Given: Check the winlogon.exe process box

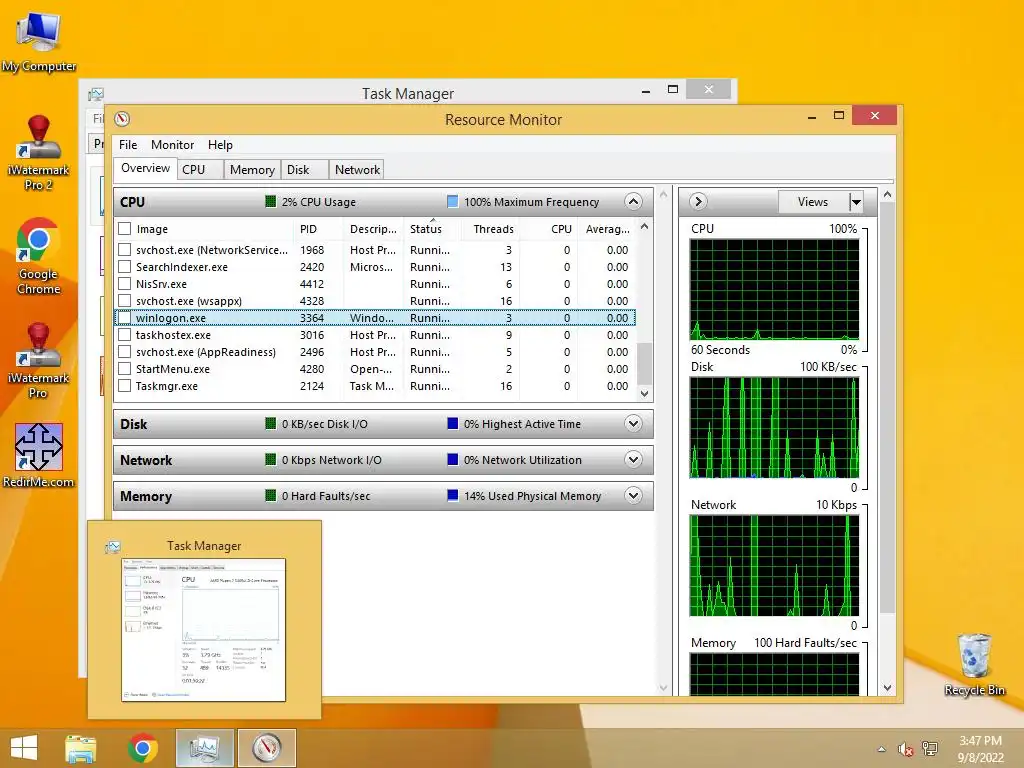Looking at the screenshot, I should click(124, 317).
